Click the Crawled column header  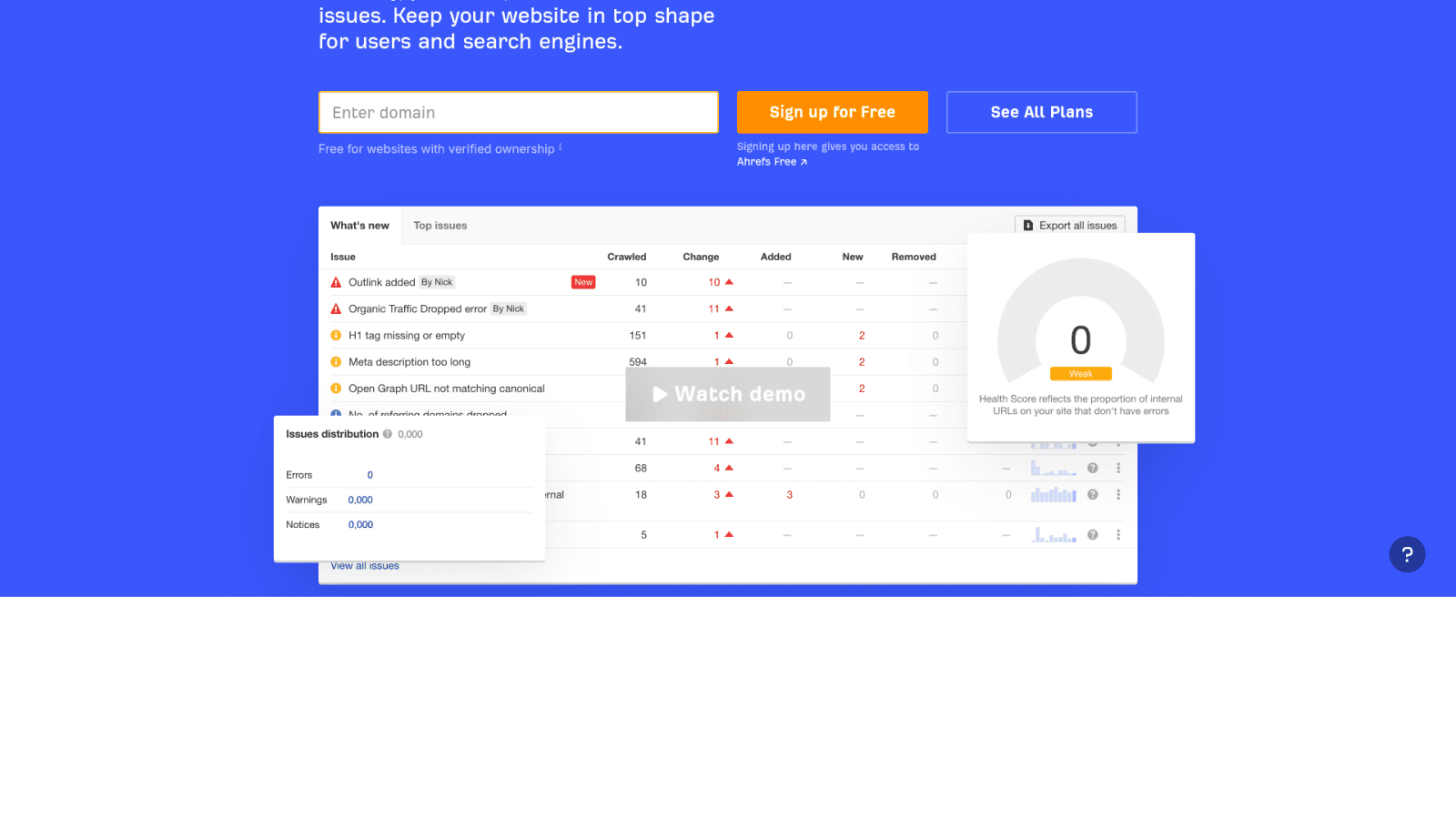[627, 257]
